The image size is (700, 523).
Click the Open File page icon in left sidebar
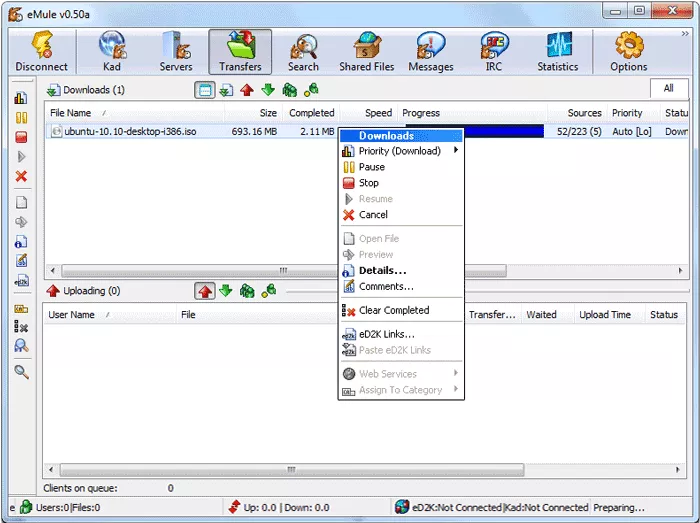(21, 203)
